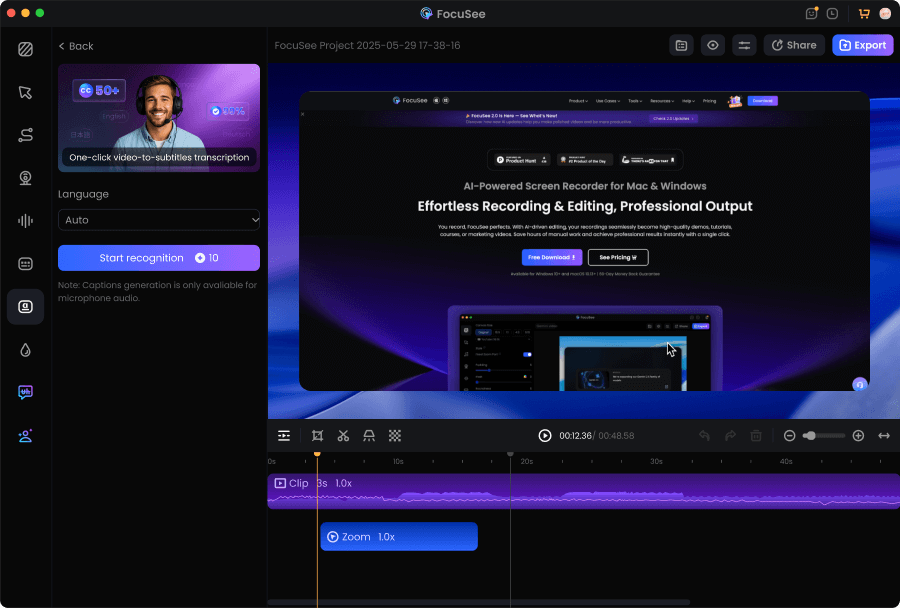Click the Export button

[862, 45]
